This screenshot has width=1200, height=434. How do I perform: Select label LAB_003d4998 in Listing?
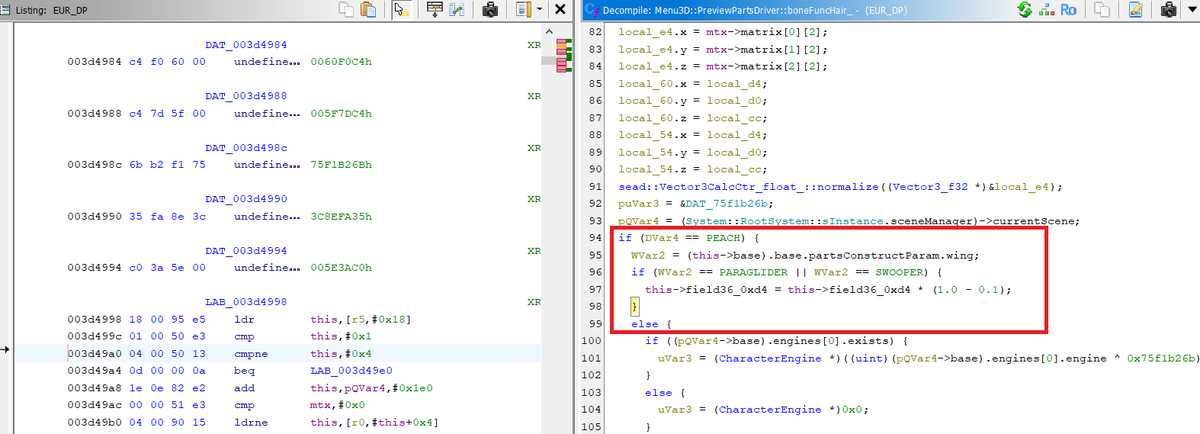click(245, 300)
